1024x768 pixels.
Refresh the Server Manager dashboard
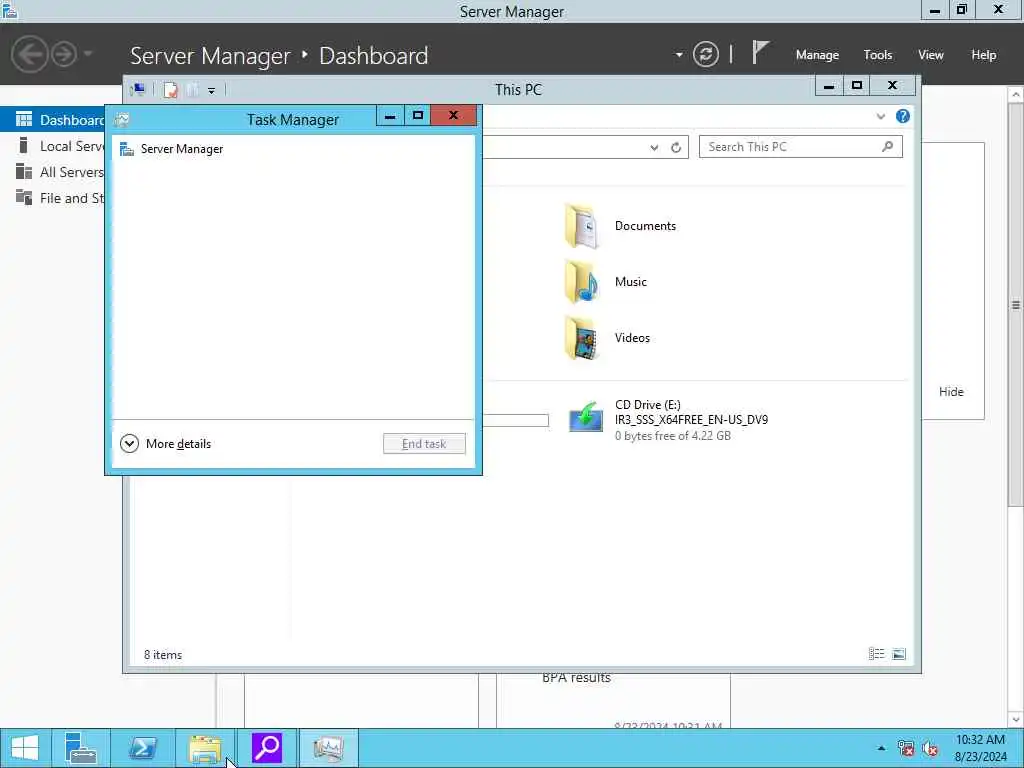coord(706,54)
